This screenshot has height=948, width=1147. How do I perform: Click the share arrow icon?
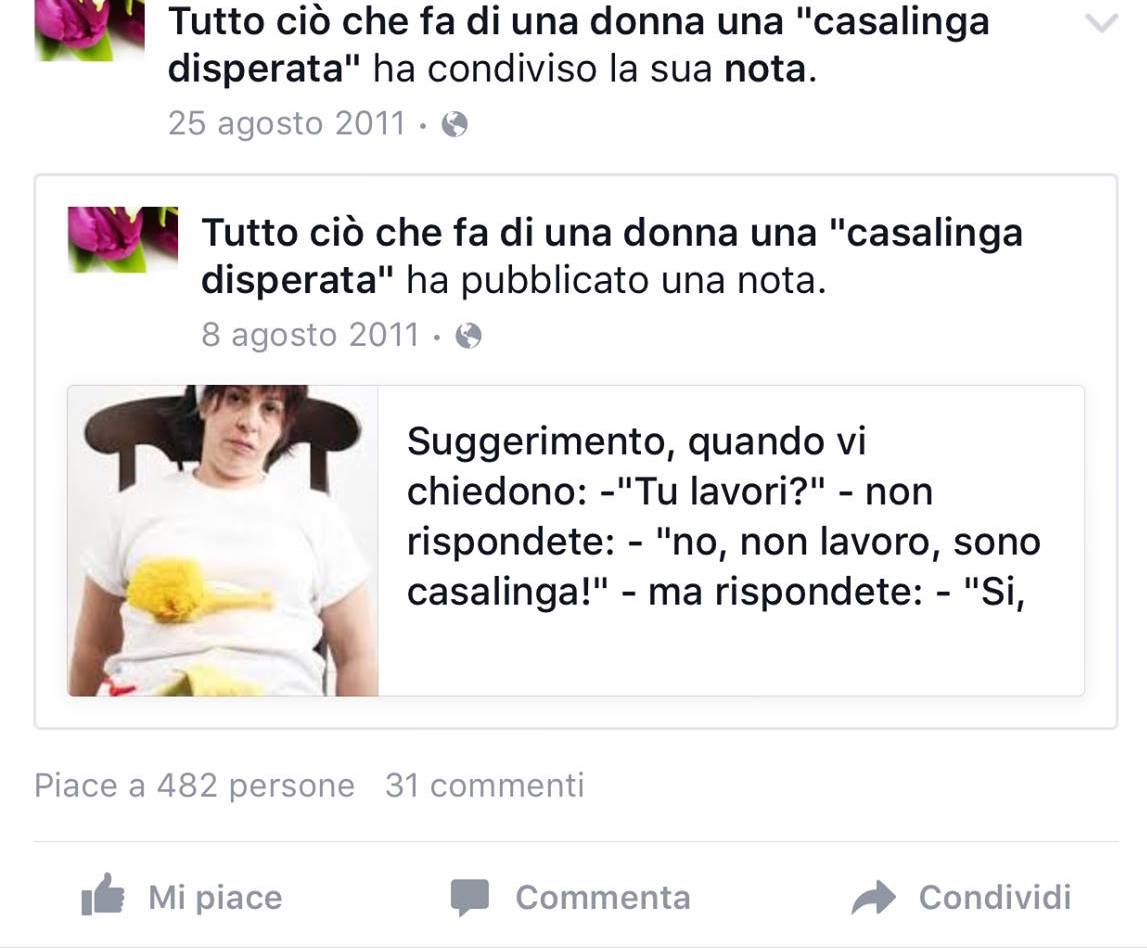point(873,898)
